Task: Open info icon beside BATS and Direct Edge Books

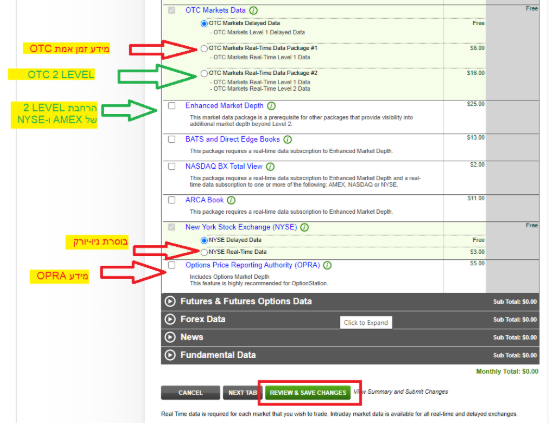Action: pyautogui.click(x=288, y=140)
